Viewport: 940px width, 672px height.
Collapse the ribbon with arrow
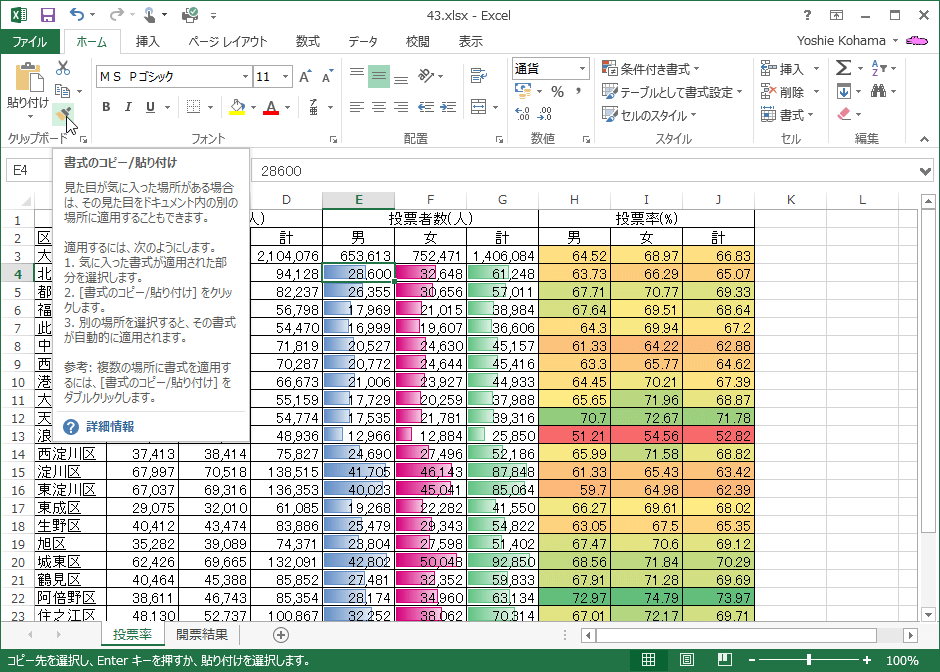point(924,139)
